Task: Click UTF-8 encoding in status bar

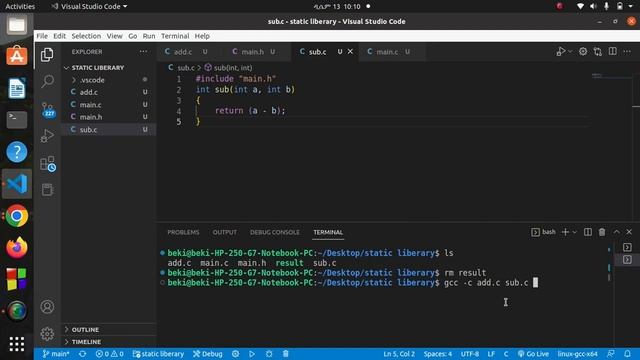Action: pyautogui.click(x=470, y=354)
